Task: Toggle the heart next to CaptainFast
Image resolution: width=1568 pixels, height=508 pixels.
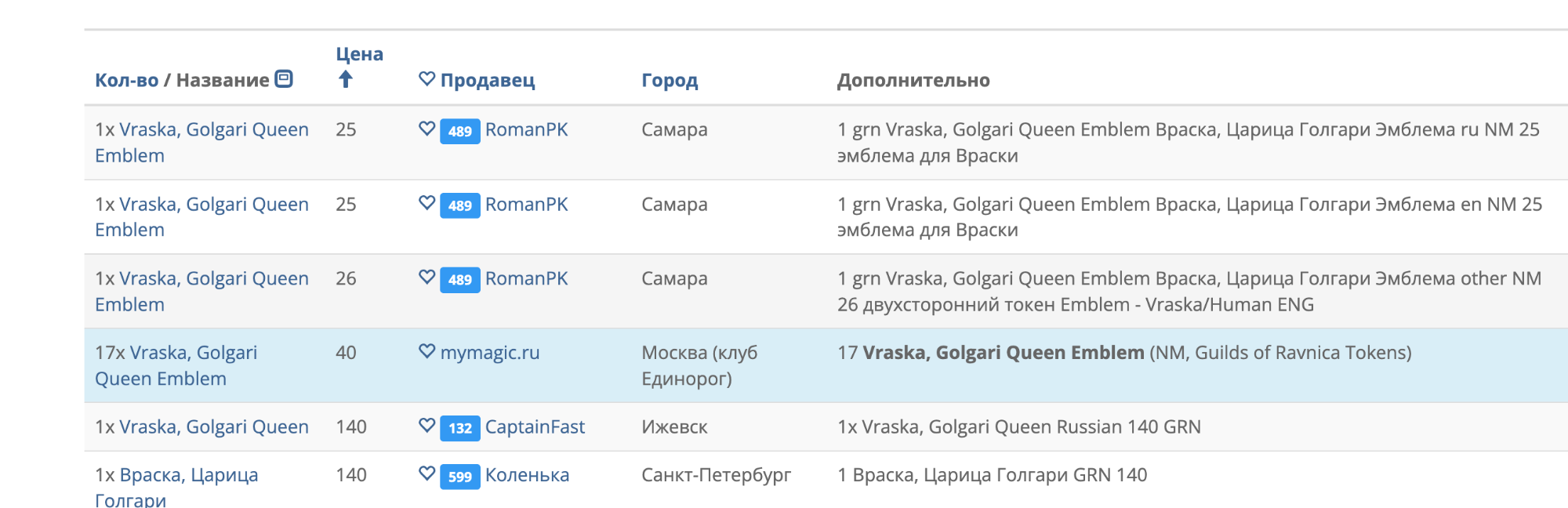Action: click(426, 426)
